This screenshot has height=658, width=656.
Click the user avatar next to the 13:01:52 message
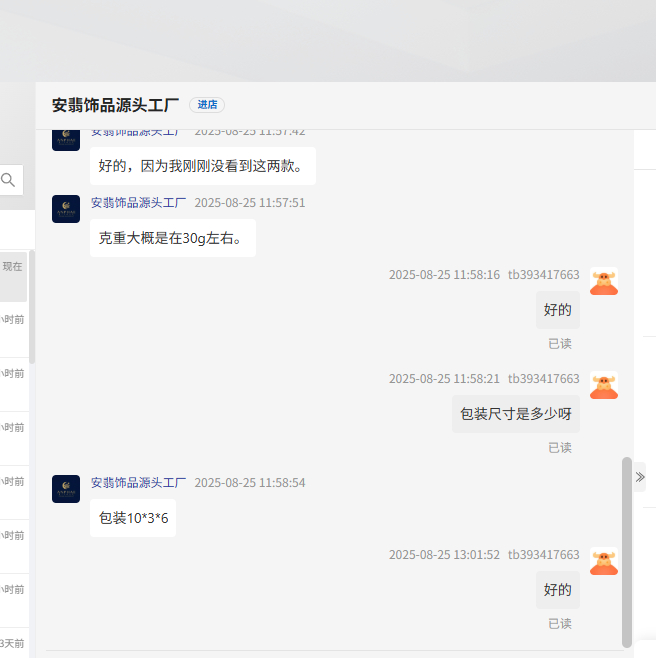[603, 562]
